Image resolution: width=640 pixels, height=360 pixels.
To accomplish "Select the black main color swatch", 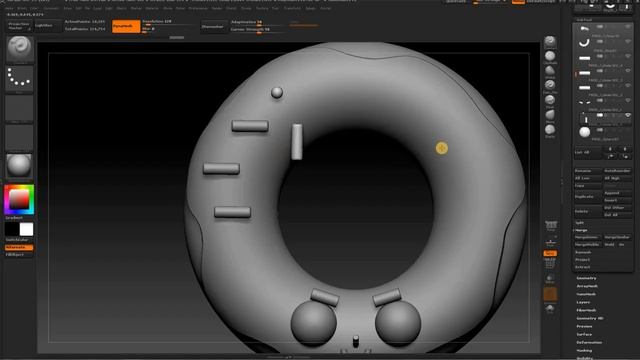I will [x=12, y=229].
